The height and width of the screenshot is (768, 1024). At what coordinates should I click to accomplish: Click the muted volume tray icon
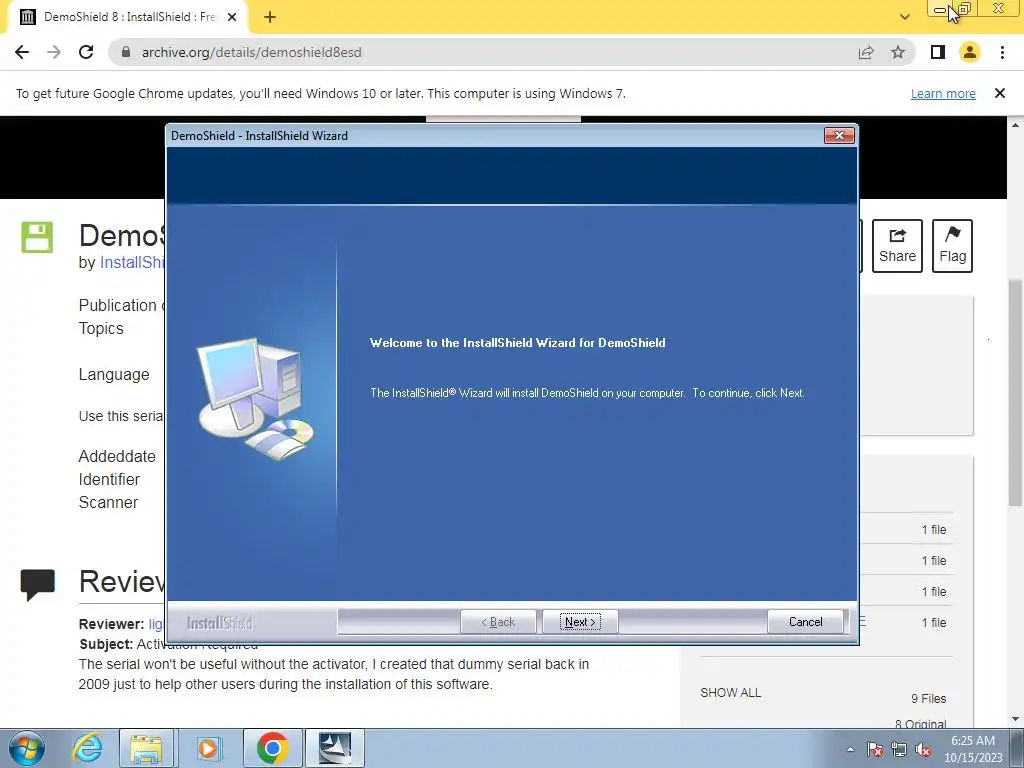923,750
